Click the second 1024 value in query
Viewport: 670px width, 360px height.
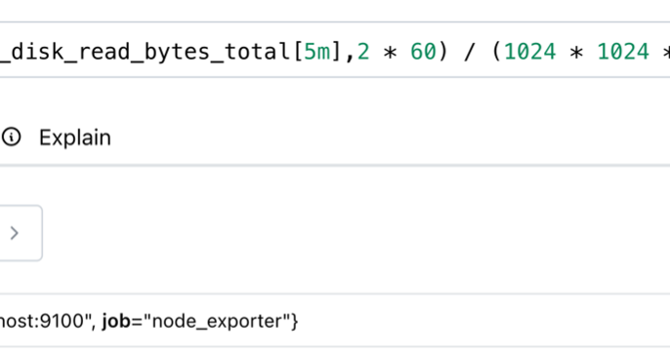point(623,52)
